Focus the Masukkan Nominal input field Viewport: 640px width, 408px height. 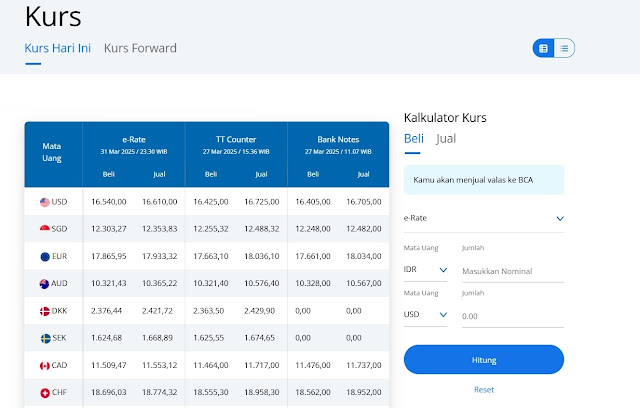tap(513, 271)
